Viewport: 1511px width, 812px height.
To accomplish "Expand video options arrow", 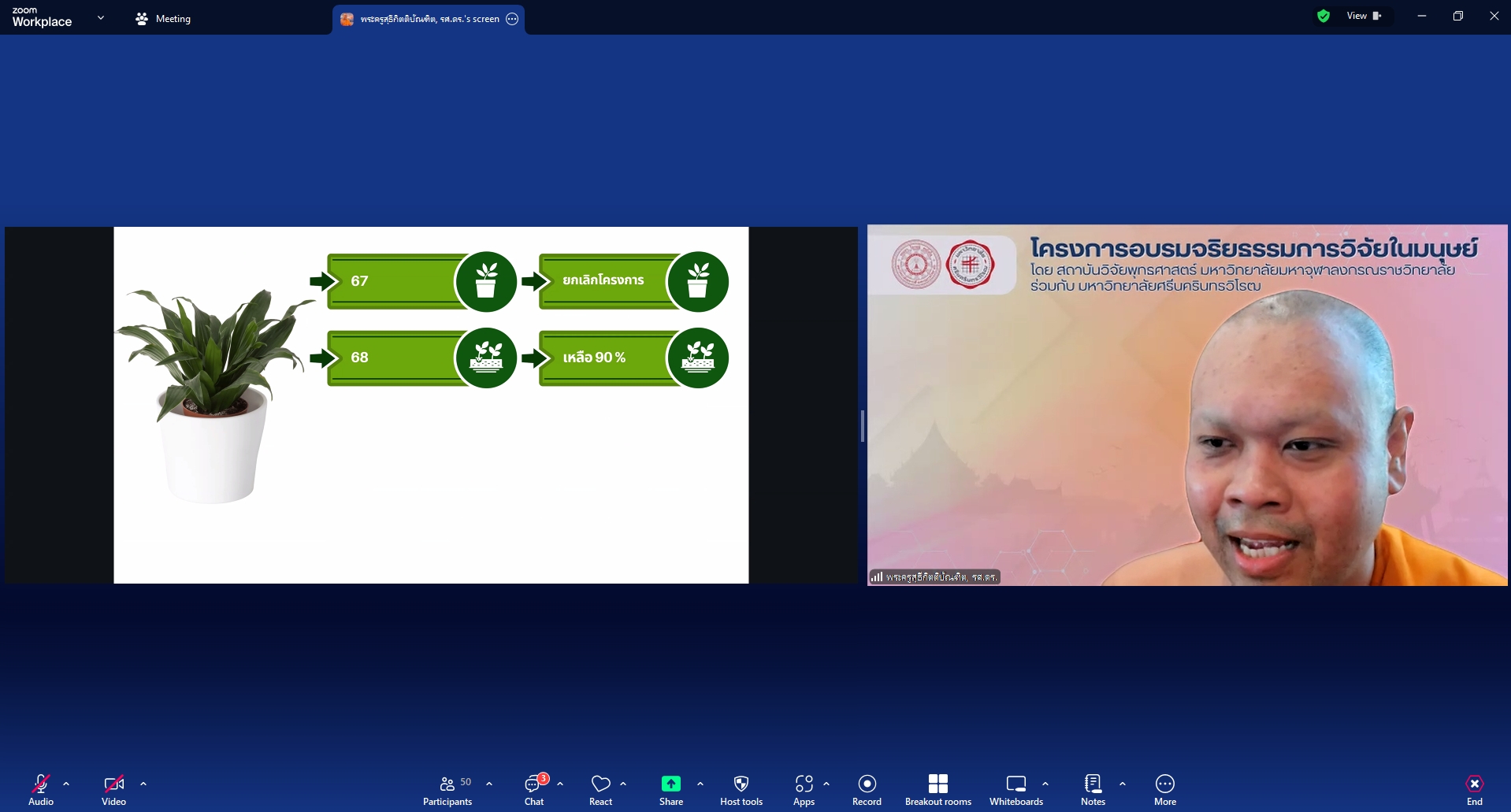I will pos(143,784).
